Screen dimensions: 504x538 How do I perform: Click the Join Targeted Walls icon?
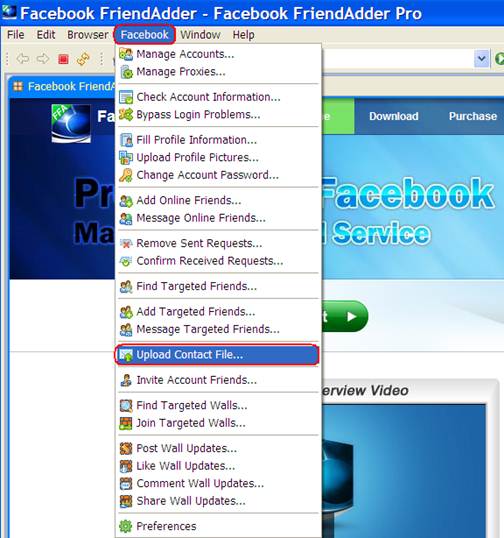pyautogui.click(x=126, y=423)
